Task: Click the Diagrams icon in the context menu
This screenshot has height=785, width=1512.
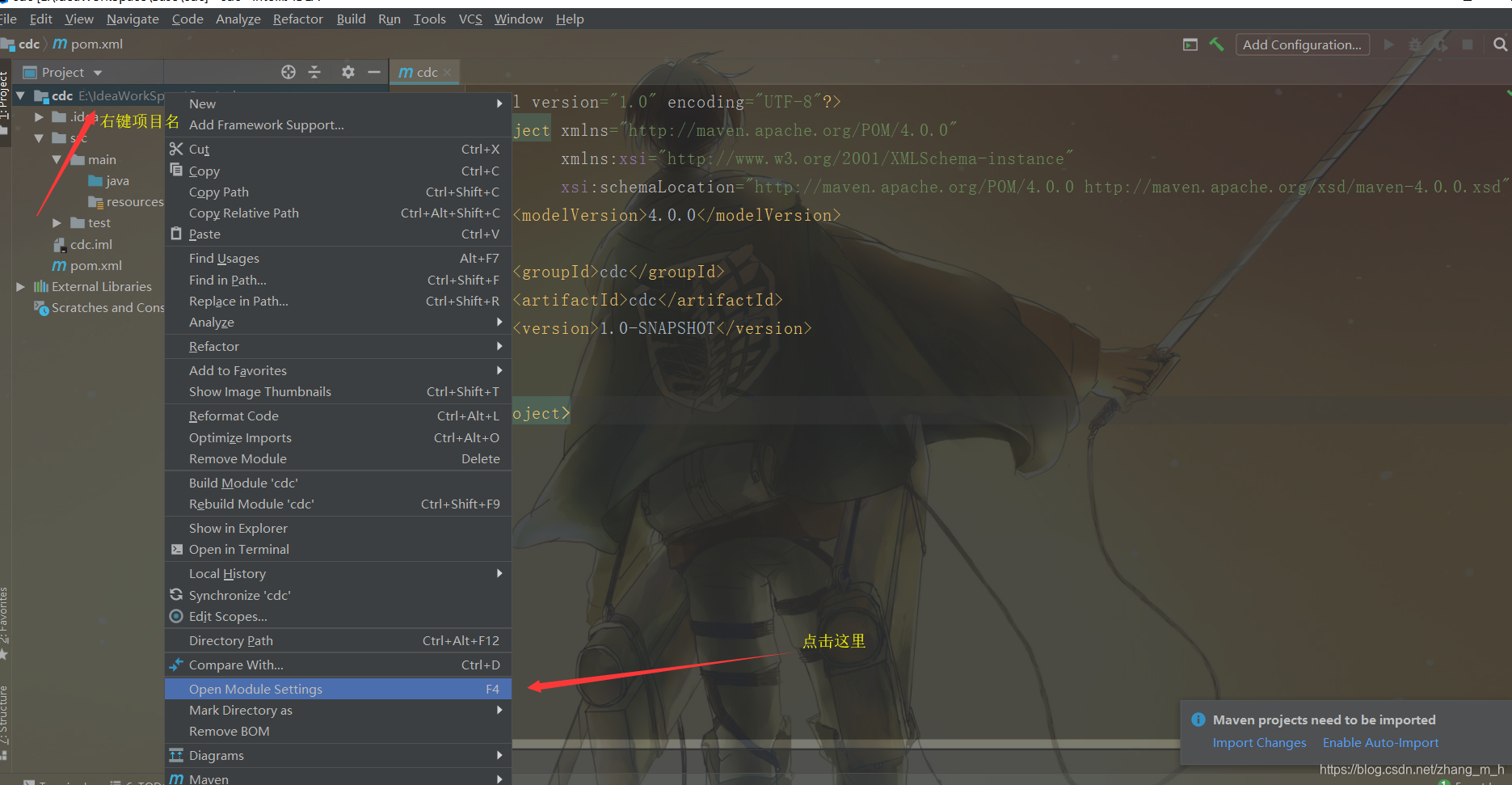Action: [x=176, y=755]
